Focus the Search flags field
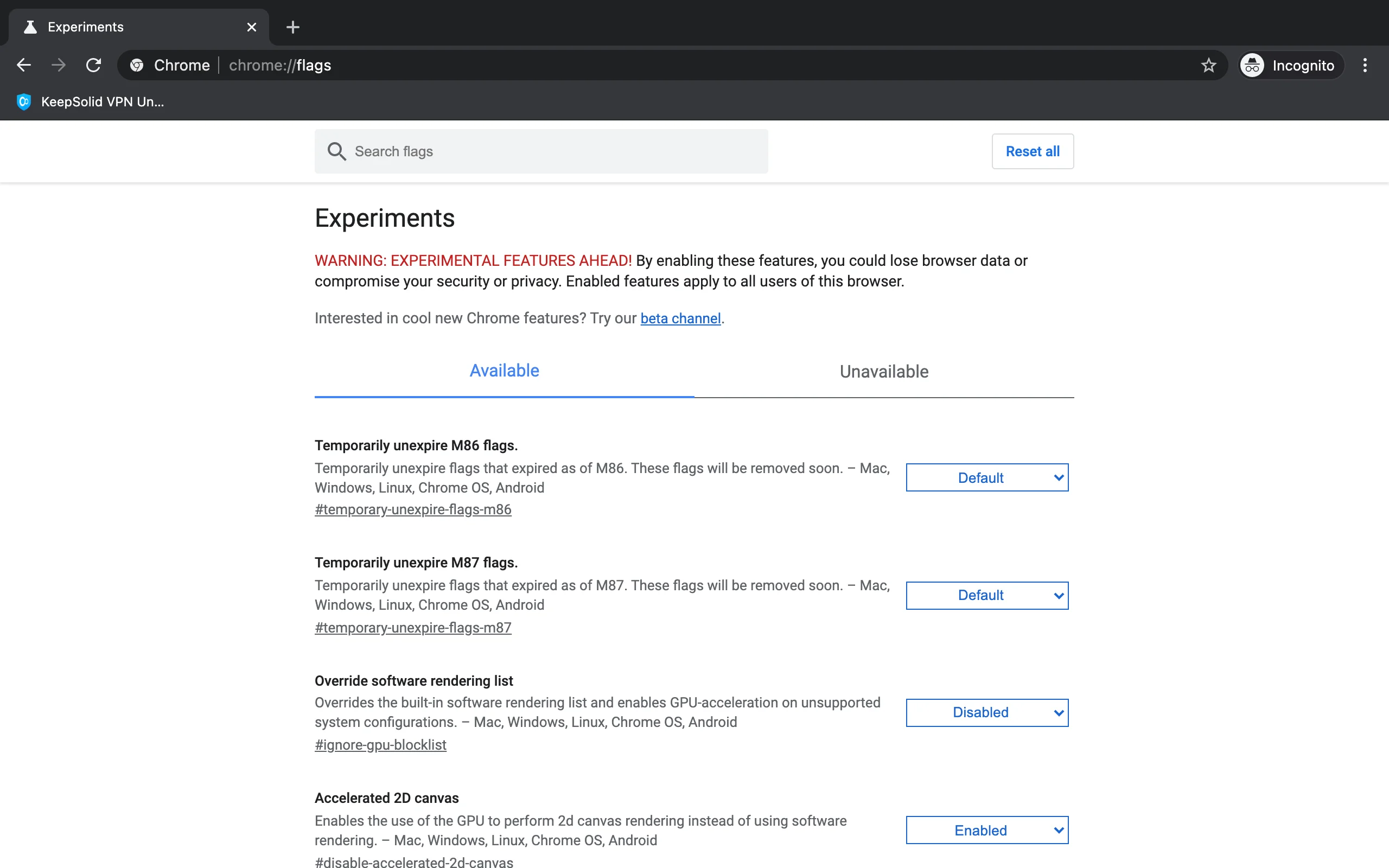This screenshot has height=868, width=1389. pyautogui.click(x=551, y=151)
